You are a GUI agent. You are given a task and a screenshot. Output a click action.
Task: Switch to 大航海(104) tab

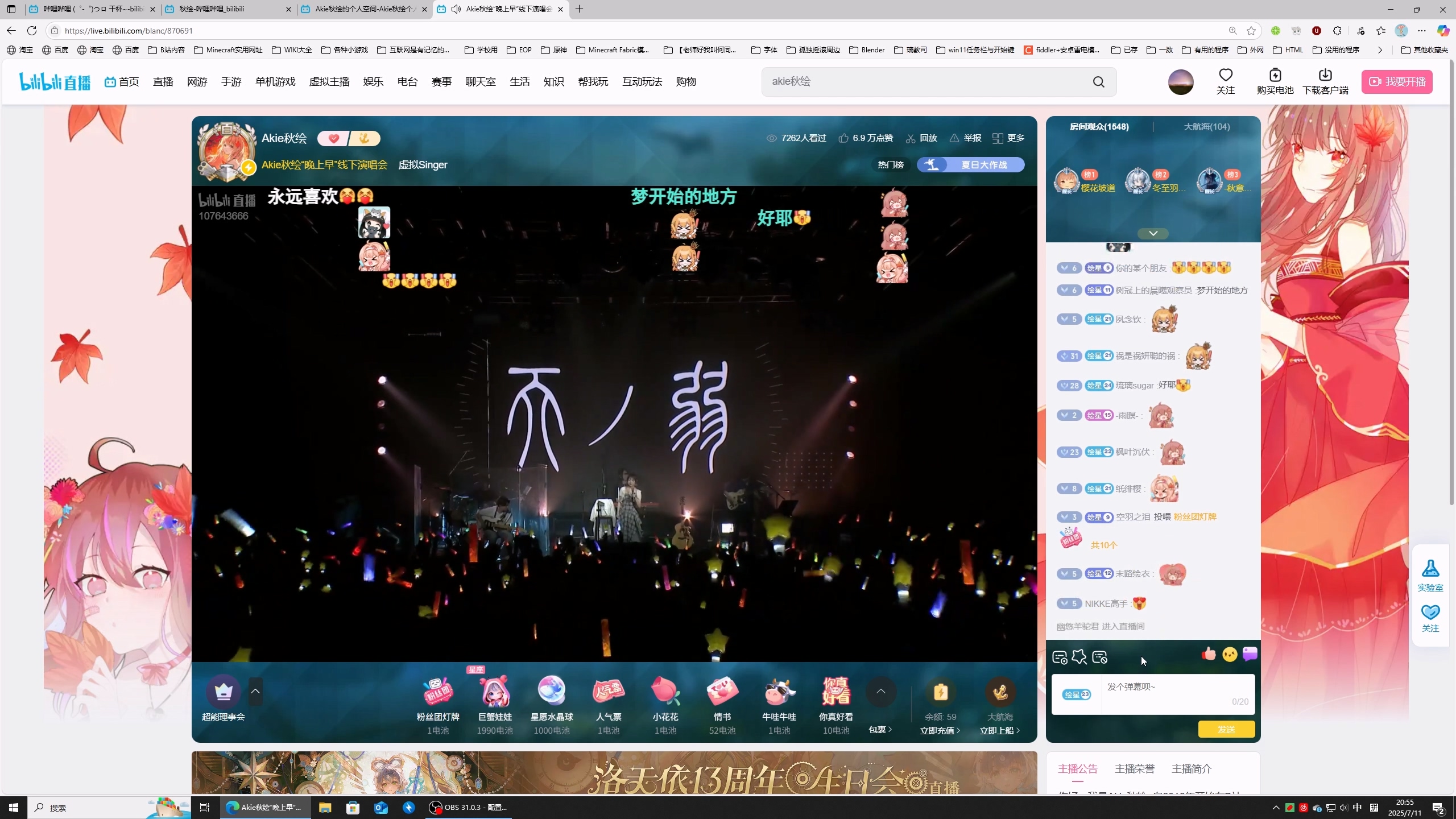click(x=1206, y=127)
